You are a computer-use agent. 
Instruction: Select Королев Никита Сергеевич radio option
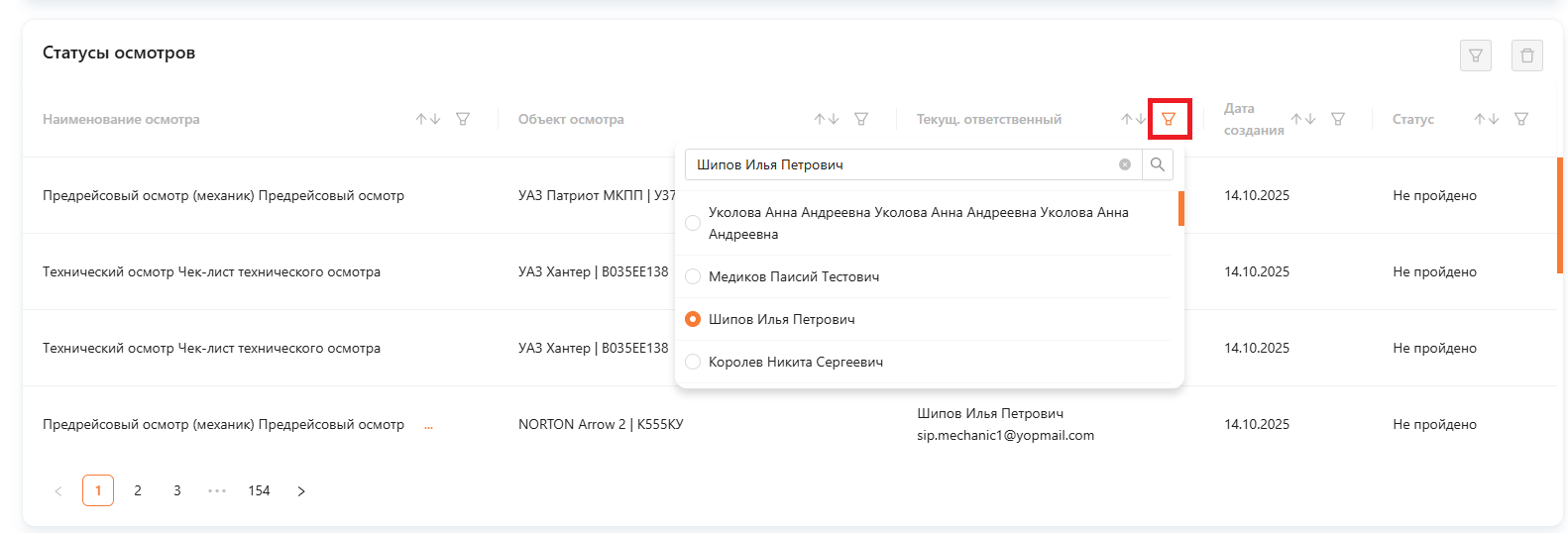(693, 362)
